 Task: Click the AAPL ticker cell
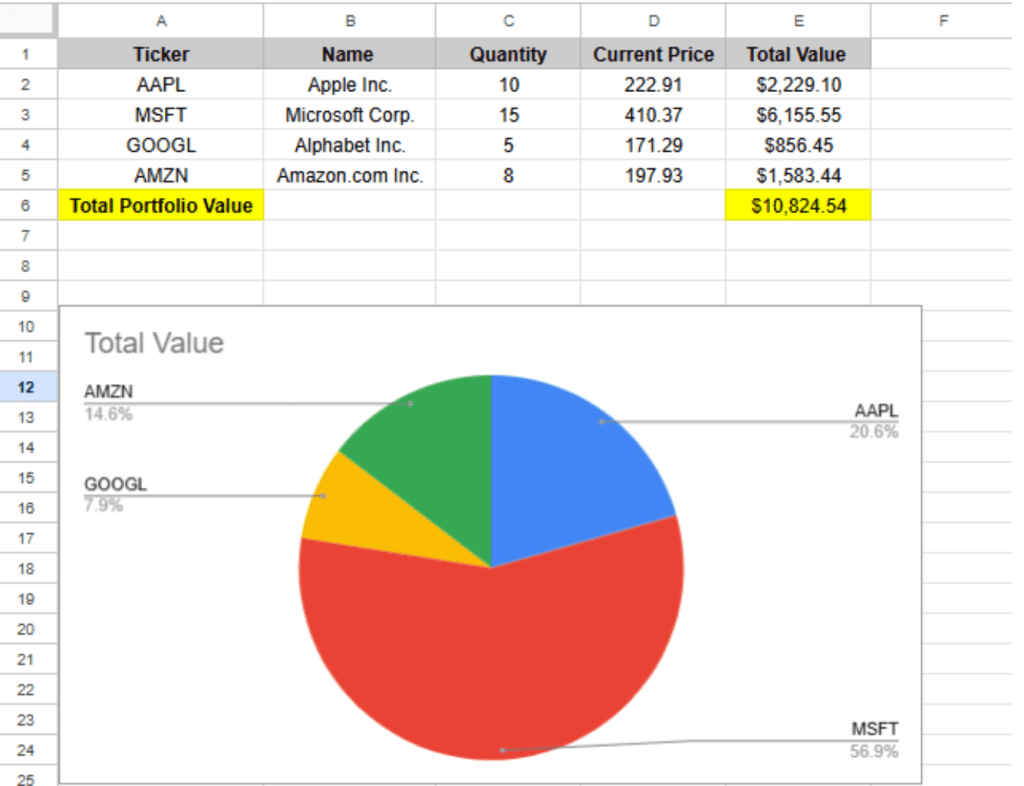click(x=160, y=85)
